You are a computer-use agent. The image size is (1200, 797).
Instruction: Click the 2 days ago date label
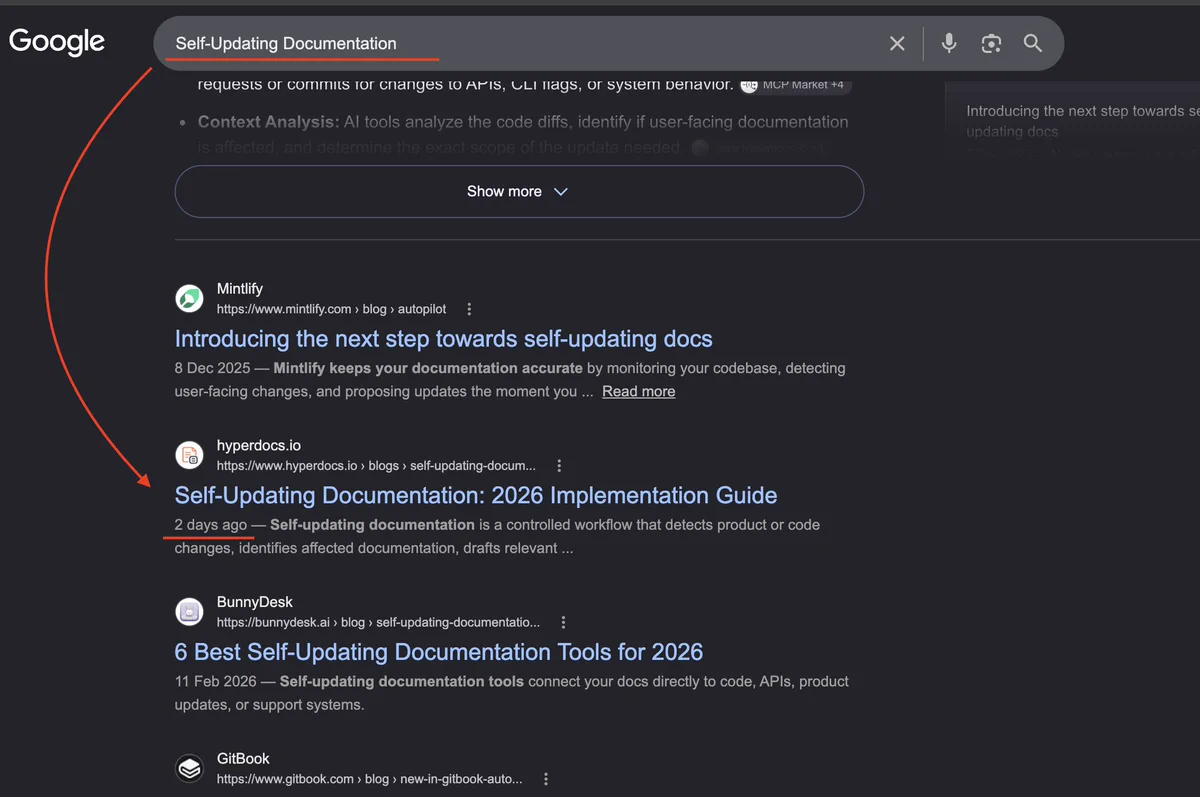click(x=211, y=524)
